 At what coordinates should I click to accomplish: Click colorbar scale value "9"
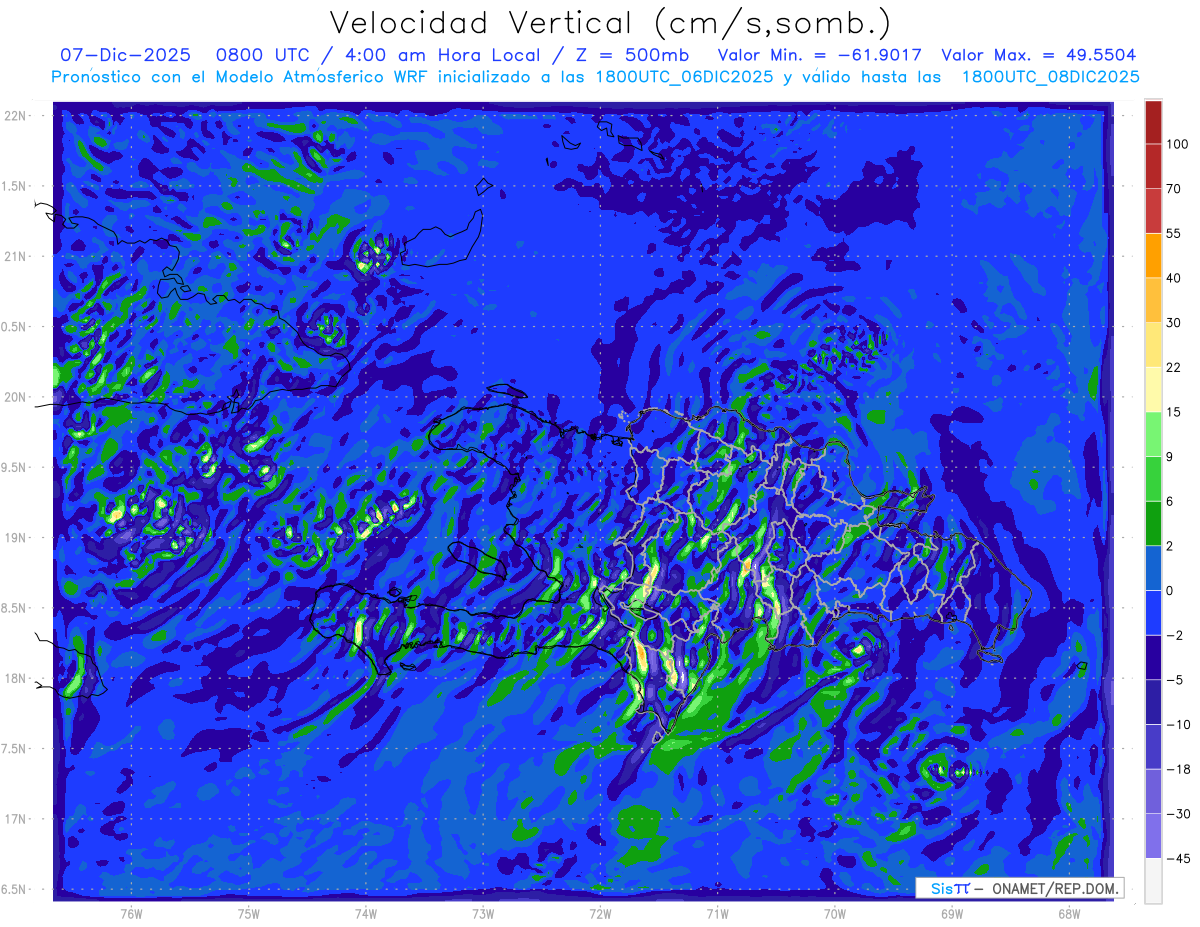tap(1169, 457)
